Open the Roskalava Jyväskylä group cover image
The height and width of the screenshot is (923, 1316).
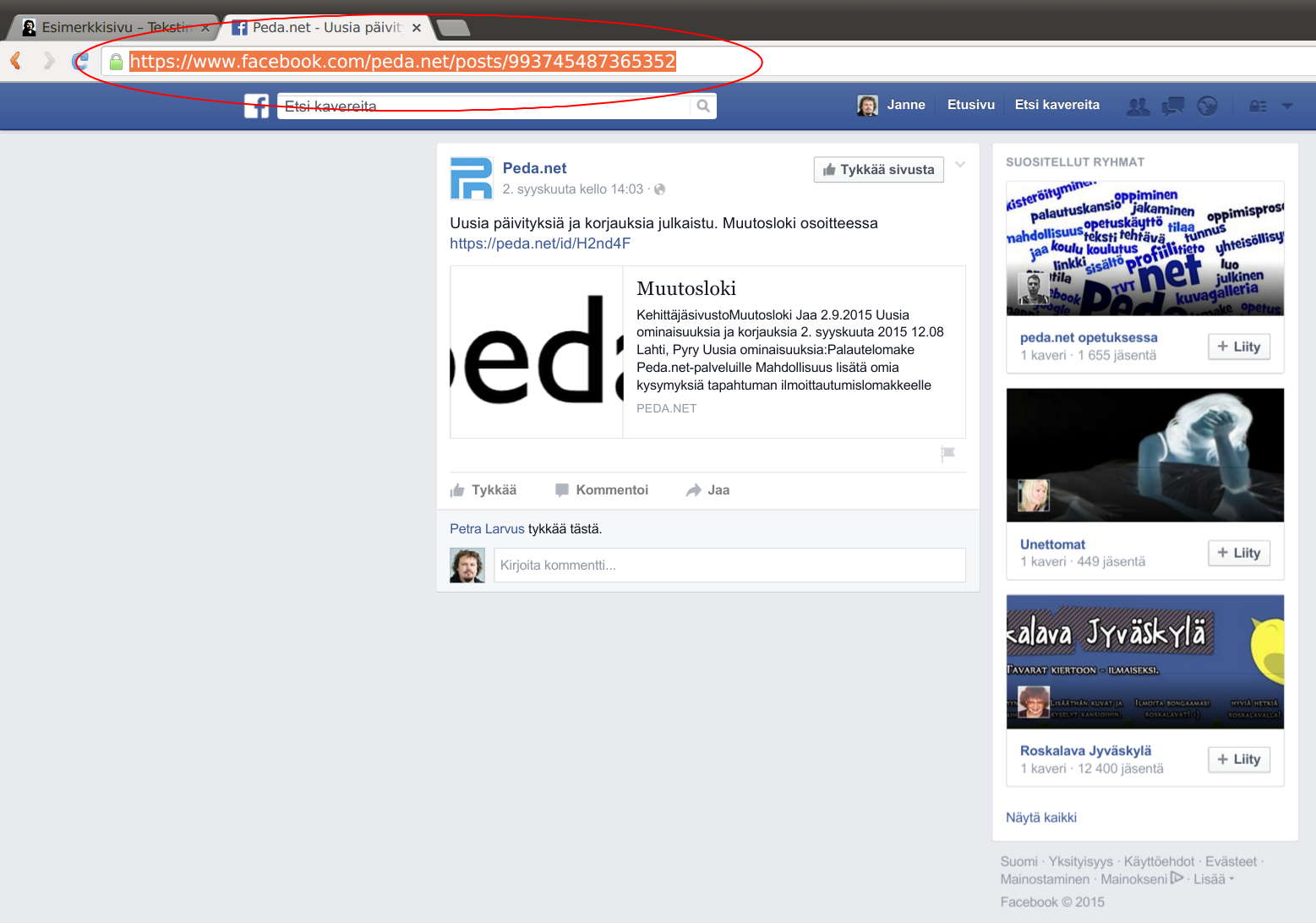pos(1144,661)
